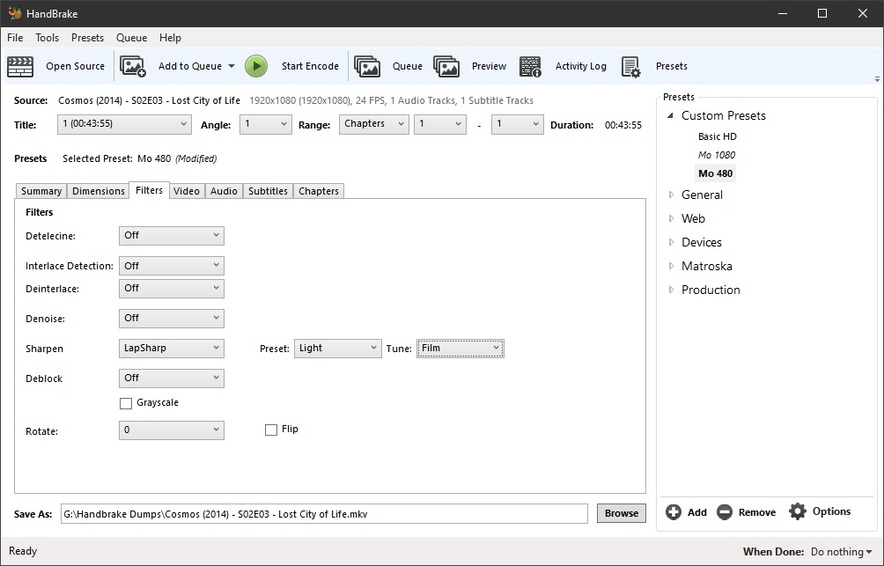The image size is (884, 566).
Task: Expand the Production presets group
Action: click(671, 289)
